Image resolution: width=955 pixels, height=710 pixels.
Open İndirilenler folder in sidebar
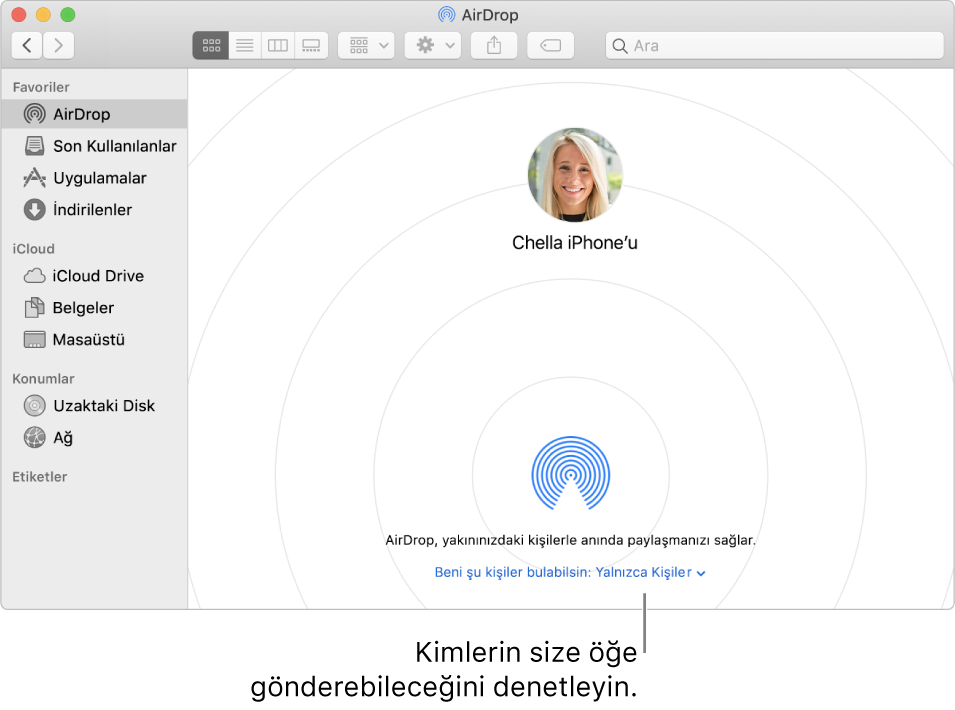pos(94,209)
